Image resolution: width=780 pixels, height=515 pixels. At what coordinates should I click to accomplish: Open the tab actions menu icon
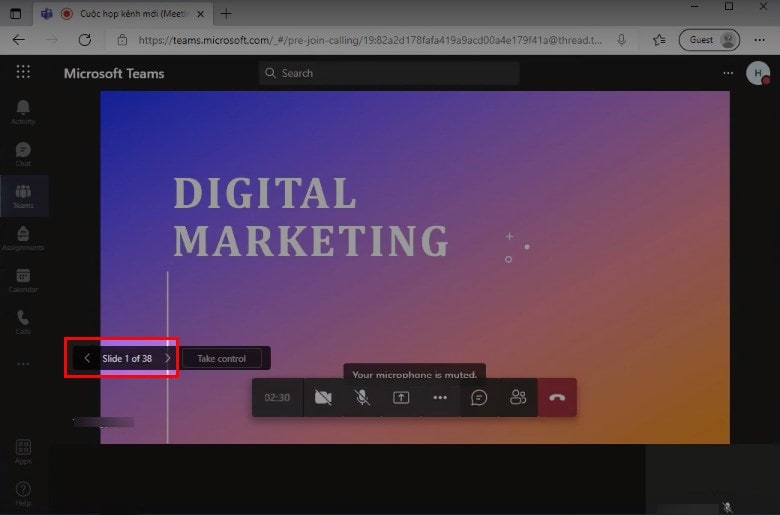tap(16, 13)
